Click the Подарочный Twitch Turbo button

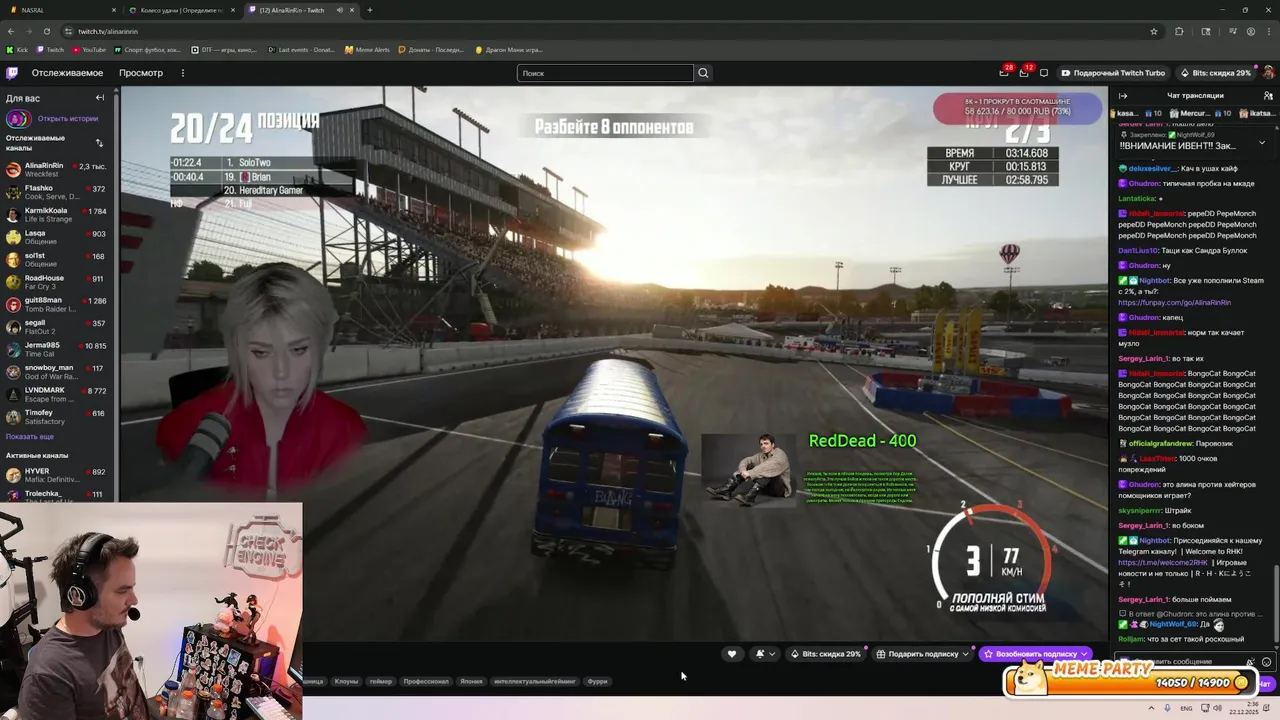(x=1113, y=73)
